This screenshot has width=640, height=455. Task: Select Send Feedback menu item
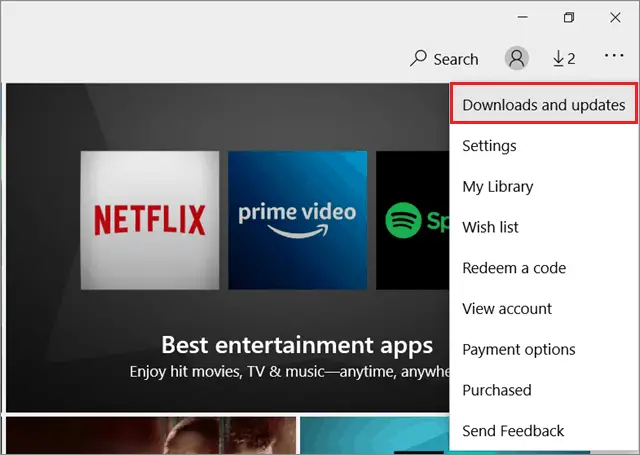pos(544,431)
